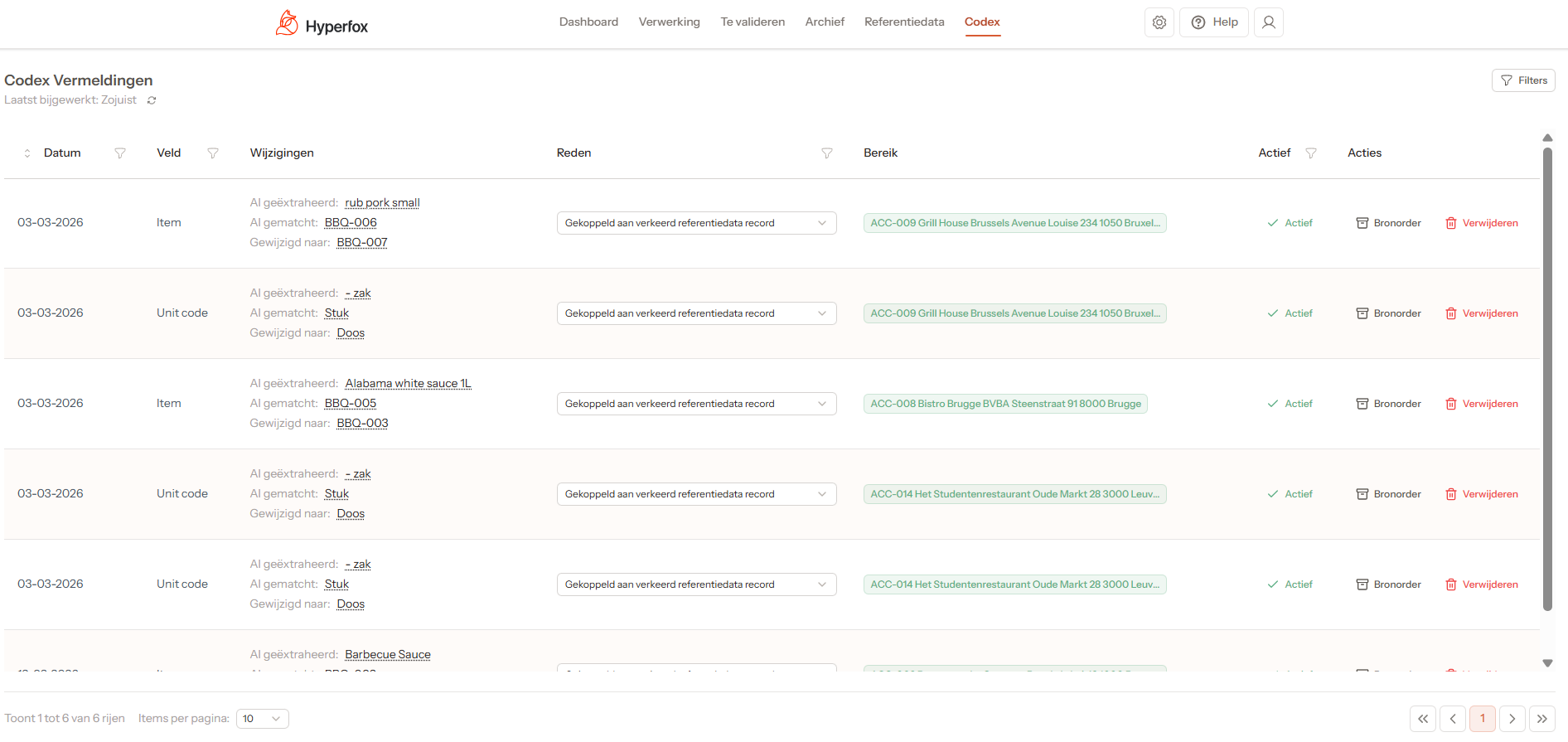Open the Reden column filter icon
The height and width of the screenshot is (742, 1568).
[x=826, y=153]
